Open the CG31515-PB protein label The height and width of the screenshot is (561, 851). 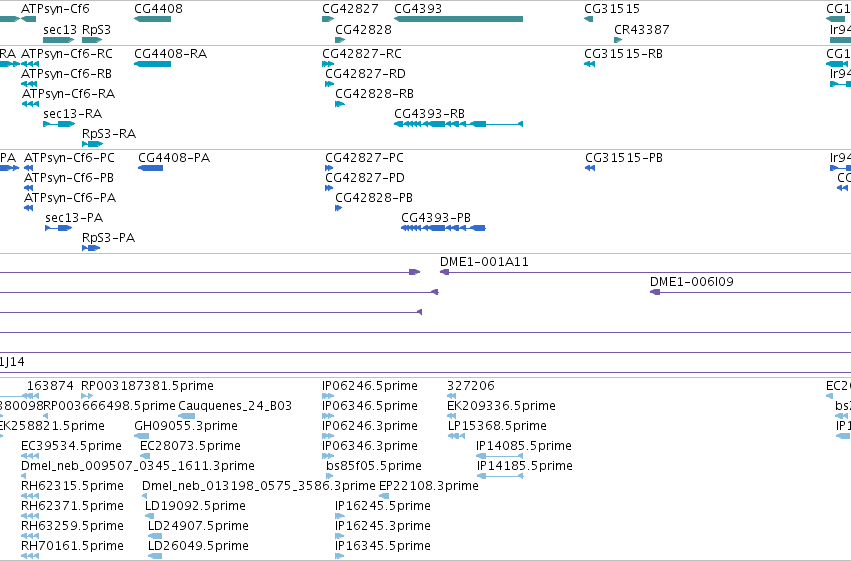[624, 158]
